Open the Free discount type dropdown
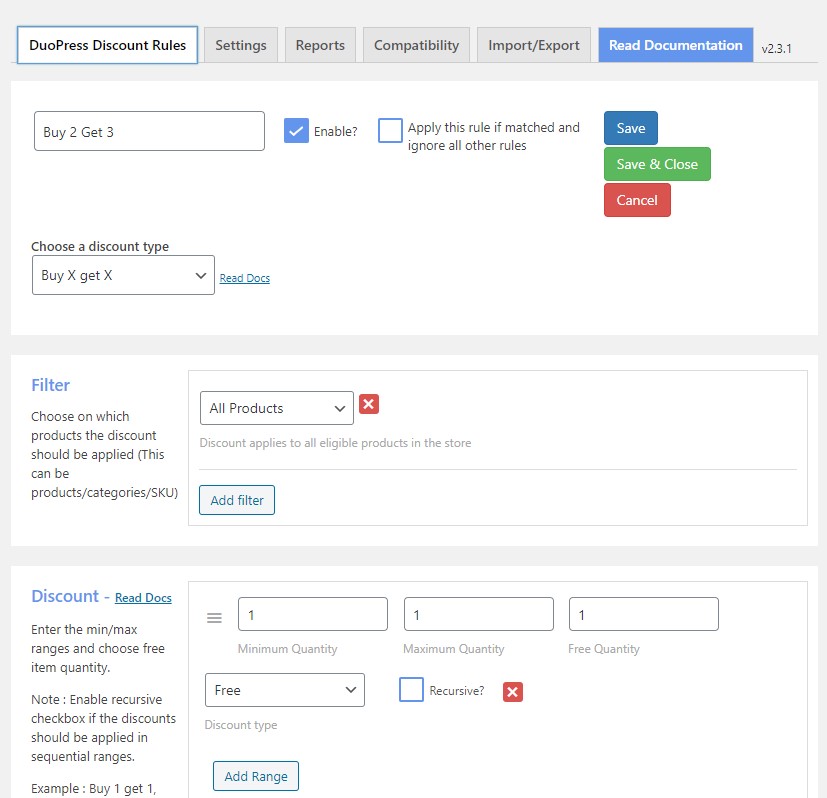Screen dimensions: 827x798 pyautogui.click(x=285, y=690)
